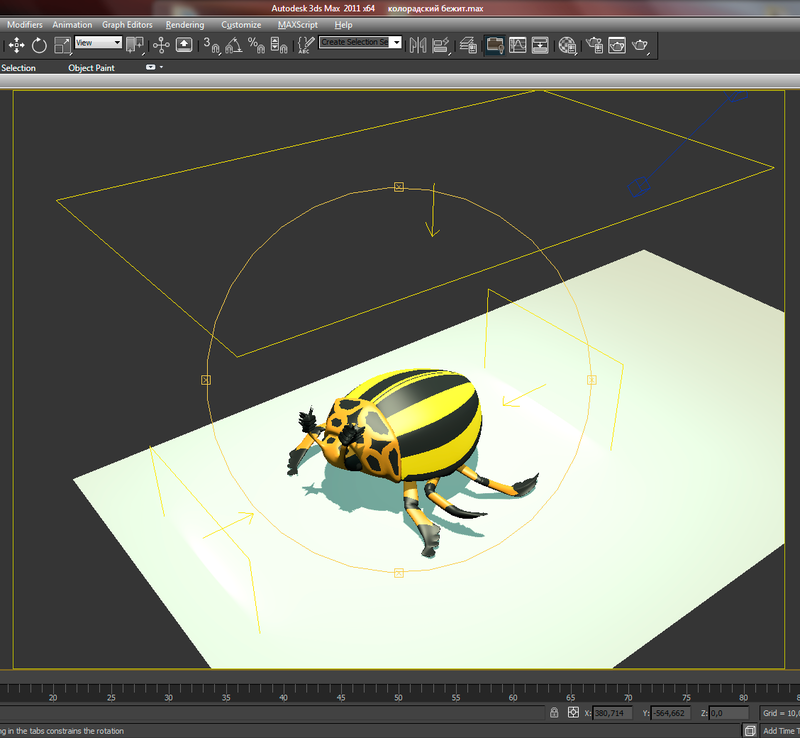Choose the Select and Scale tool

(63, 45)
